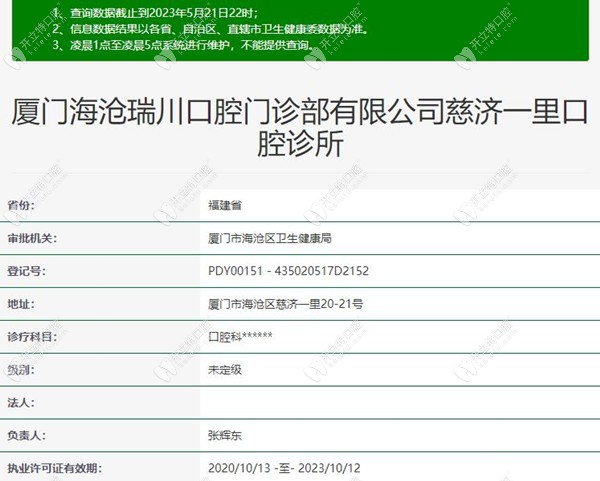
Task: Click the 审批机关 label
Action: pos(32,238)
